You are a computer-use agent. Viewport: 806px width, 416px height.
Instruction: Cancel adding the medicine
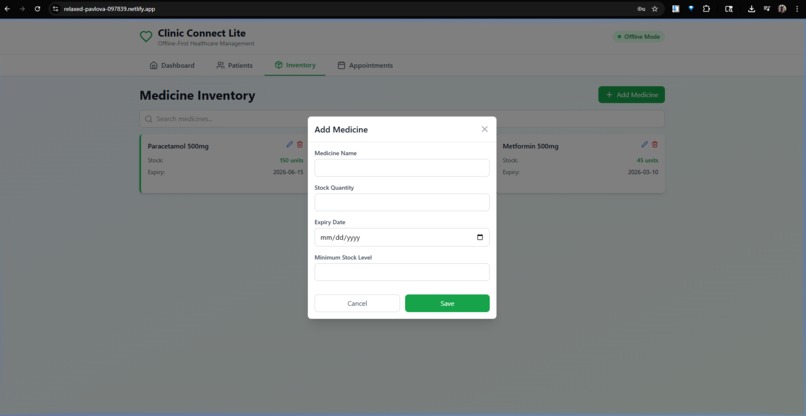[x=357, y=303]
